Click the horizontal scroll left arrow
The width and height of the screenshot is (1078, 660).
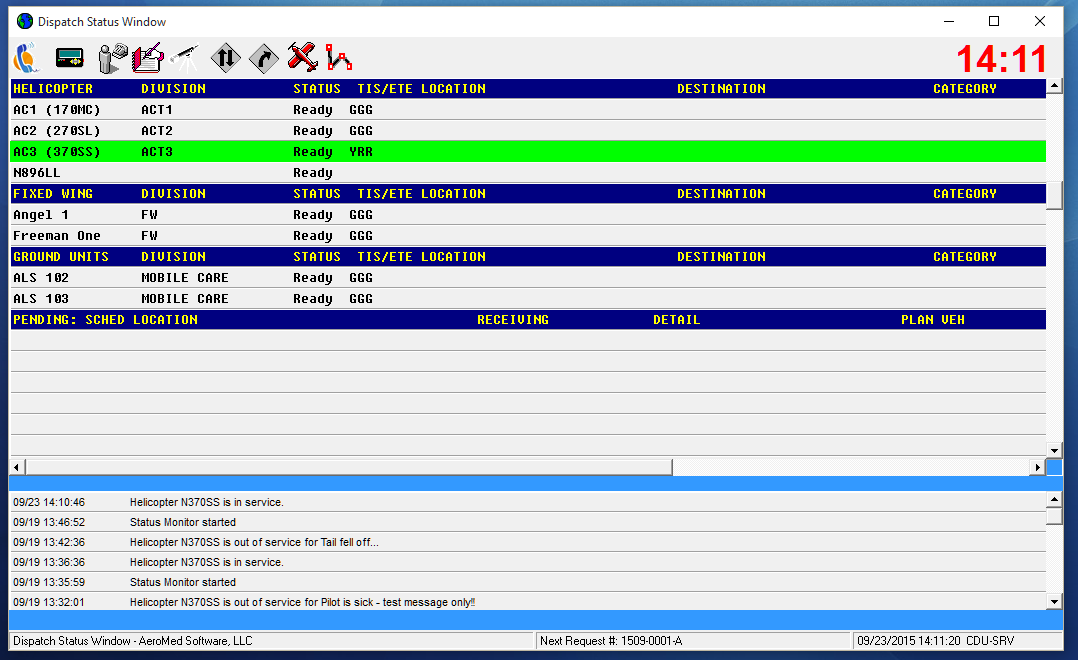[x=17, y=468]
